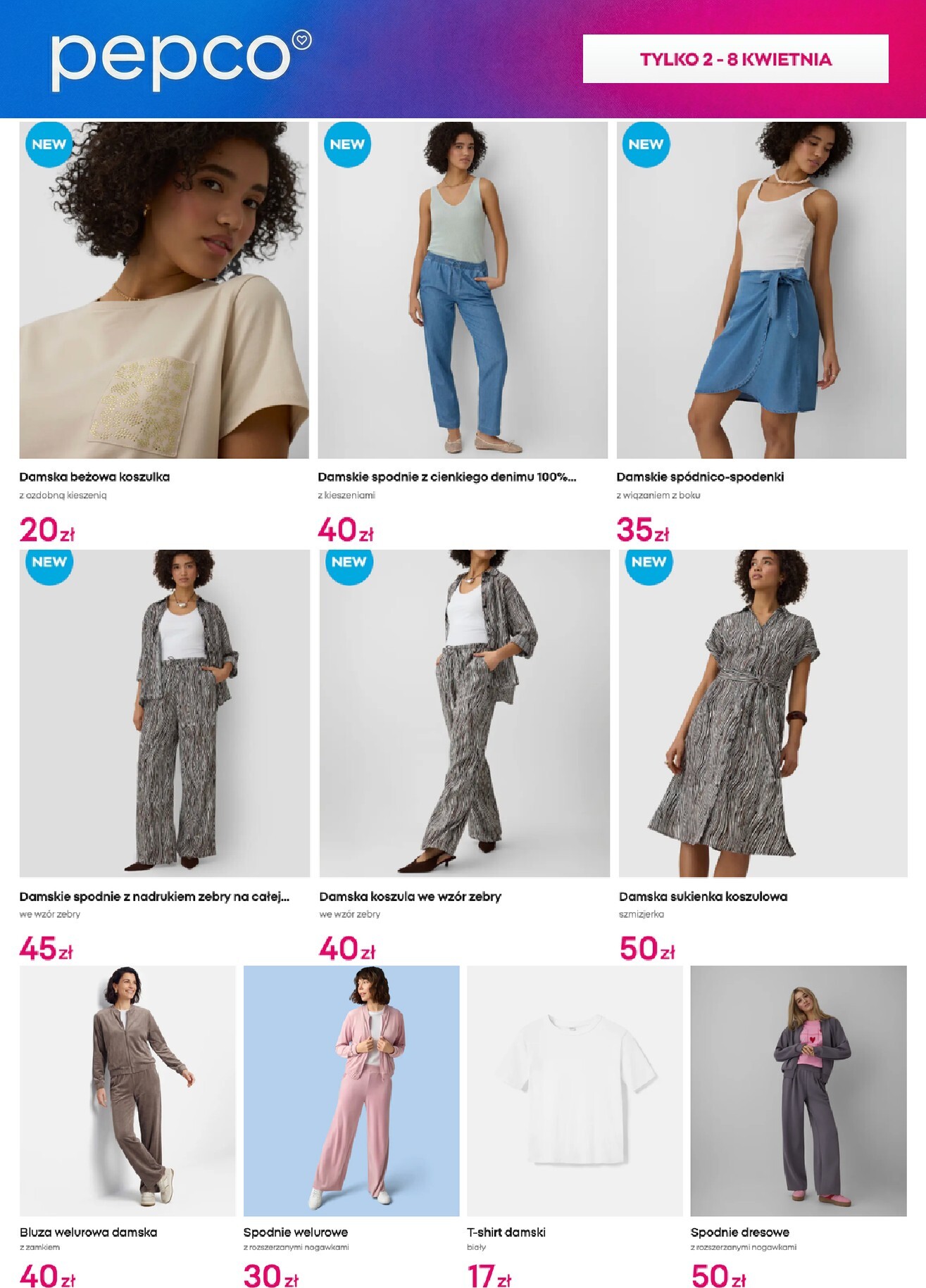926x1288 pixels.
Task: Select the gray Spodnie dresowe image
Action: (x=799, y=1090)
